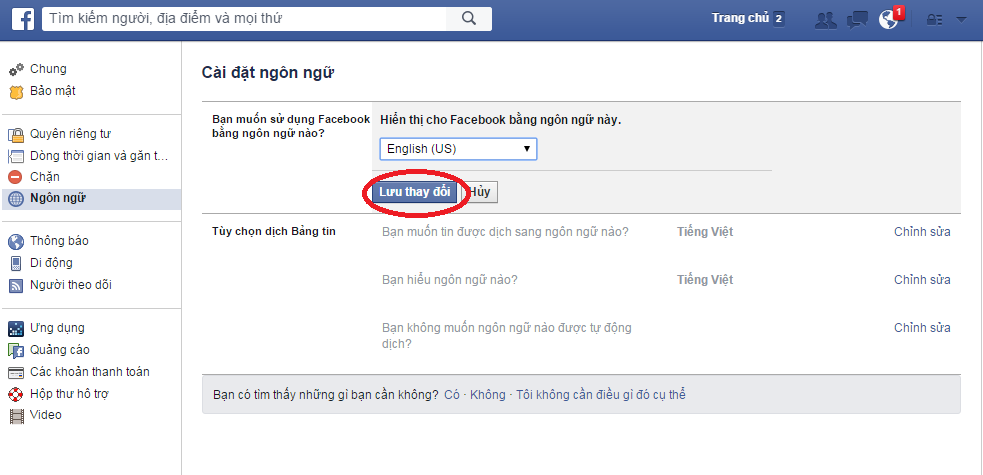Focus the Tìm kiếm search field
The image size is (983, 475).
(244, 19)
